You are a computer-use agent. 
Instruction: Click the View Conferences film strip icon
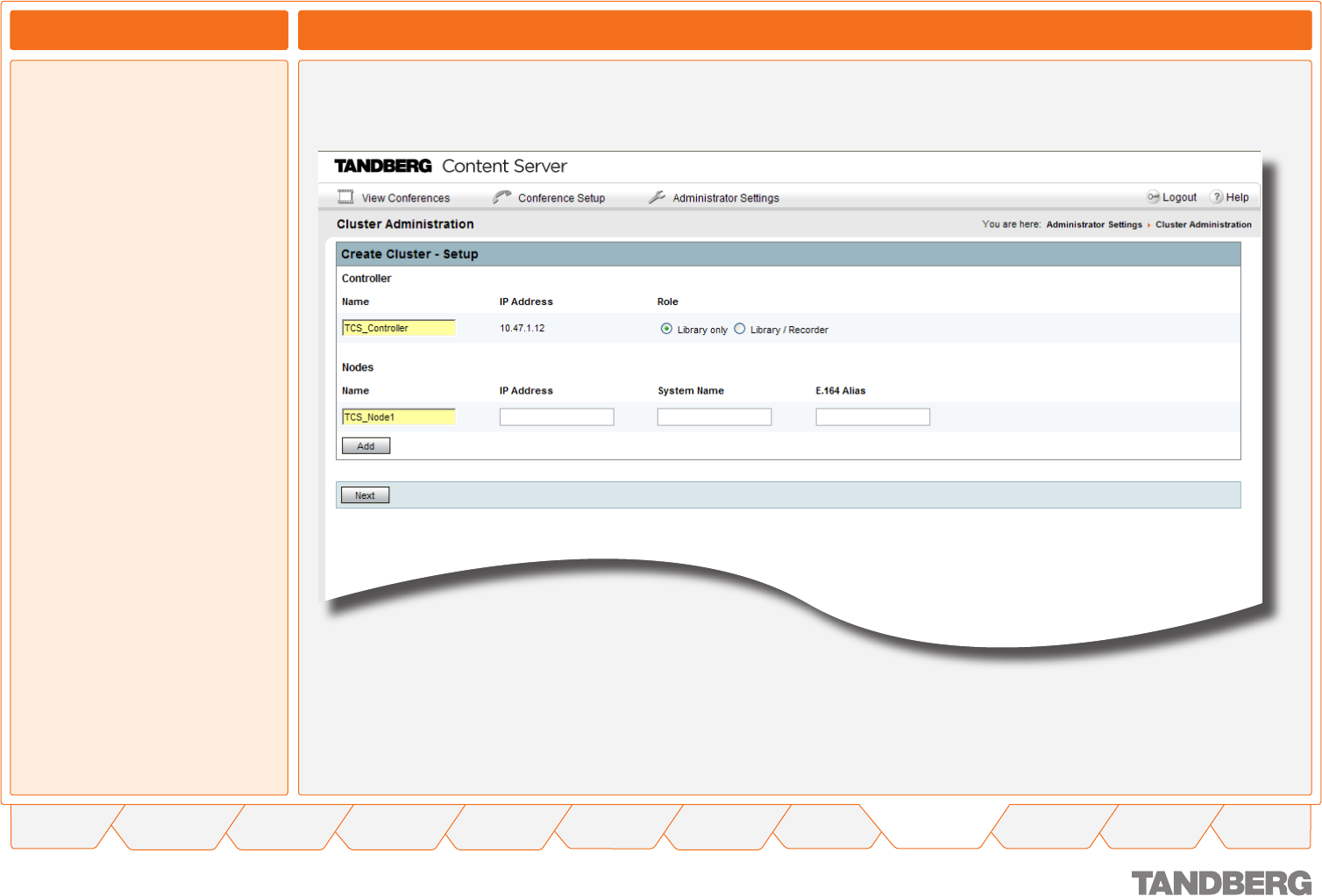345,197
